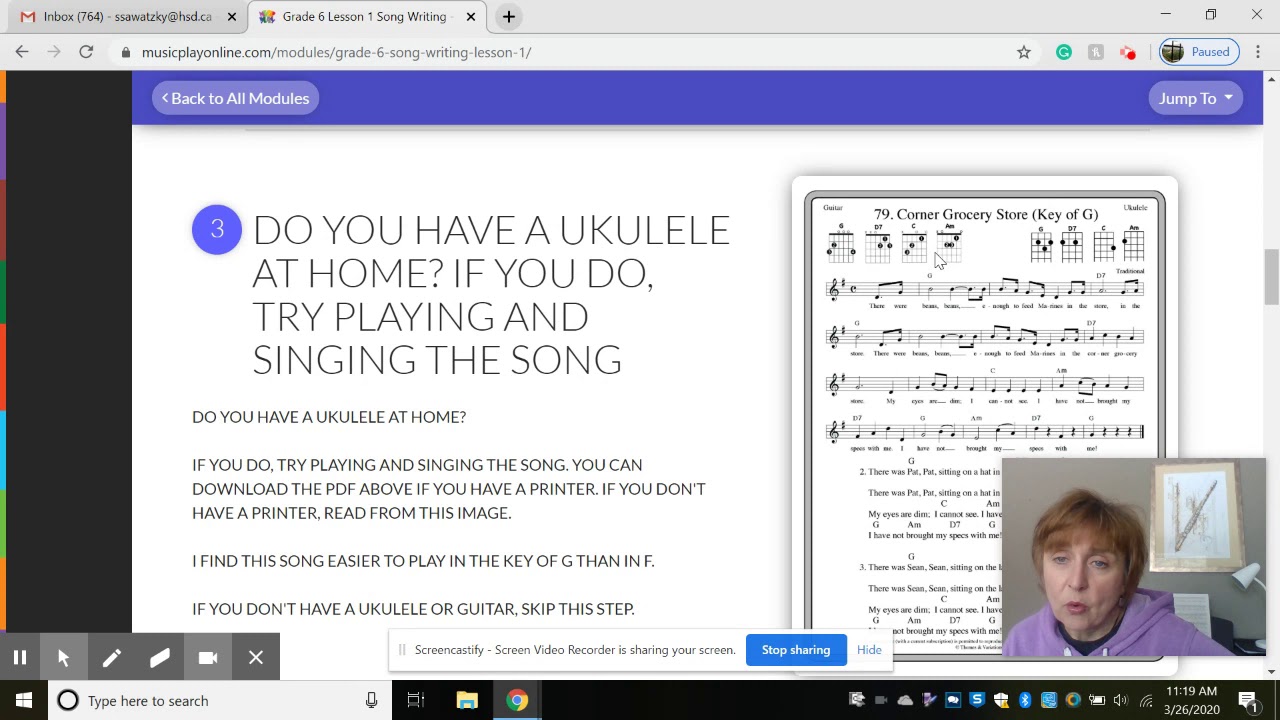Click the Hide link in sharing bar

(869, 650)
